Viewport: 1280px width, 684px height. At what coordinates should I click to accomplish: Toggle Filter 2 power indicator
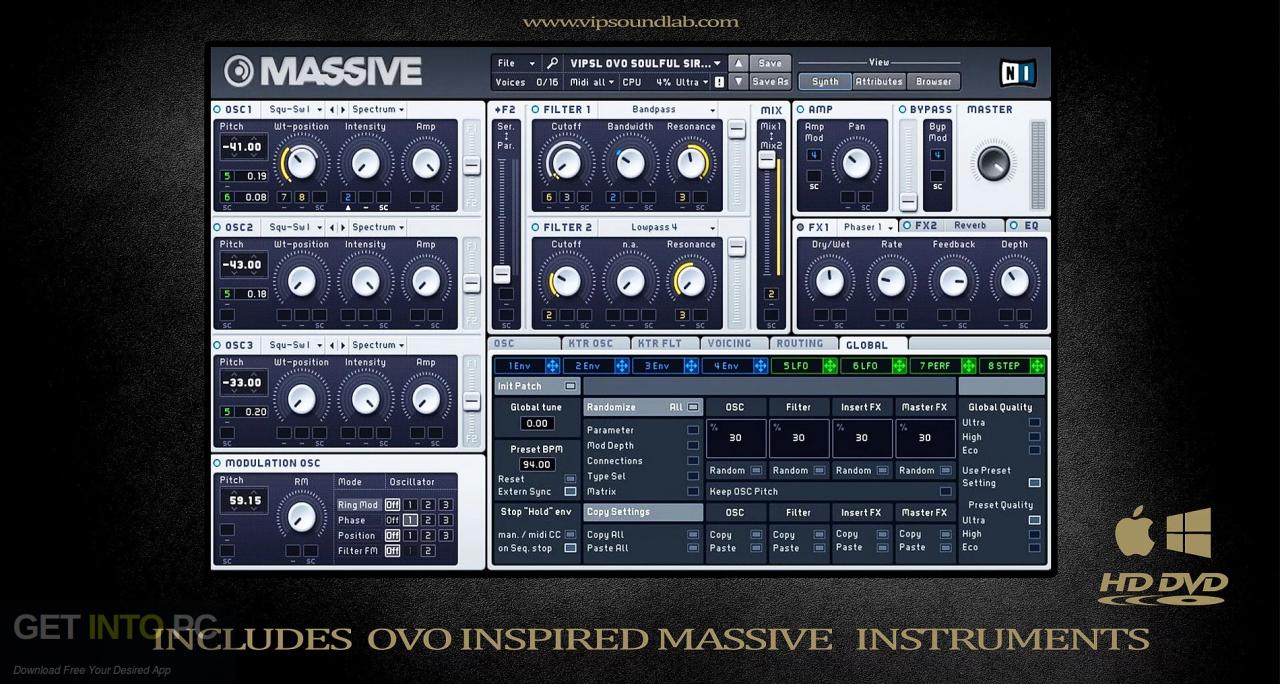[x=536, y=227]
